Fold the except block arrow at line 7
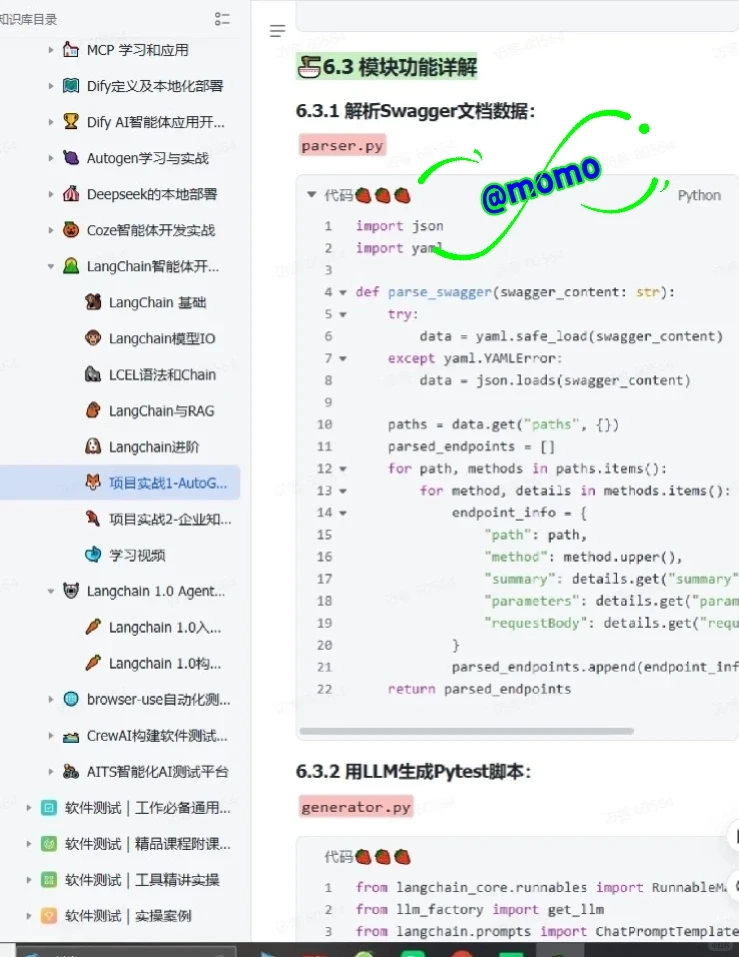The height and width of the screenshot is (957, 739). pos(343,358)
